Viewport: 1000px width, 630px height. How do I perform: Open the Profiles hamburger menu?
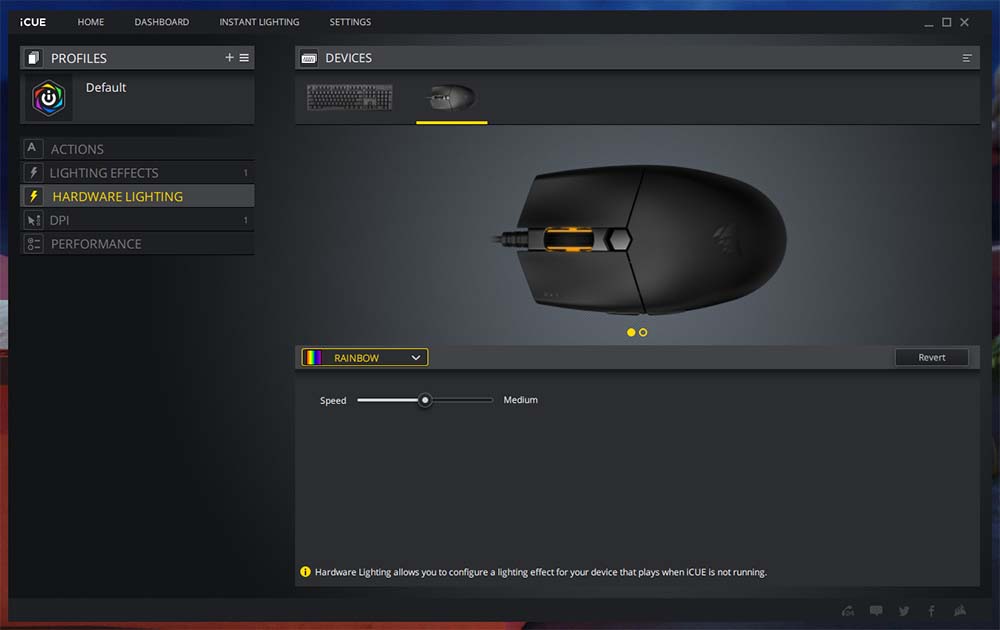pyautogui.click(x=244, y=58)
